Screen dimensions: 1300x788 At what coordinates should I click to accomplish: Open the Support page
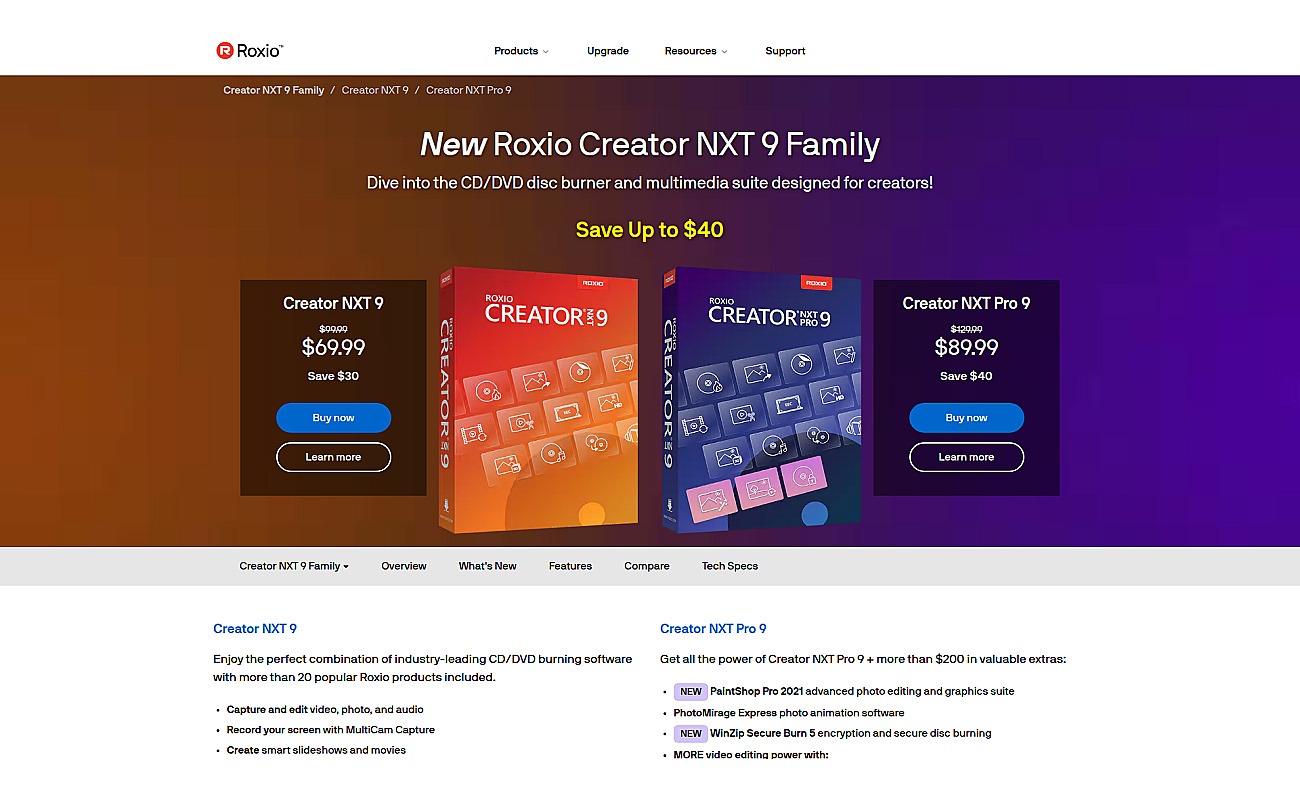coord(785,51)
